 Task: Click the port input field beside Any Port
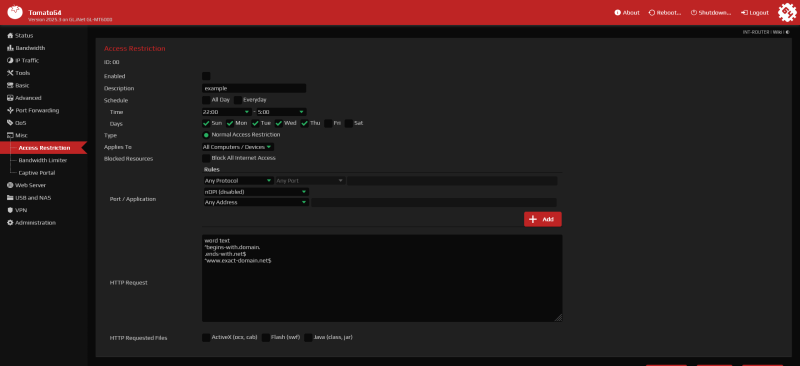(452, 181)
